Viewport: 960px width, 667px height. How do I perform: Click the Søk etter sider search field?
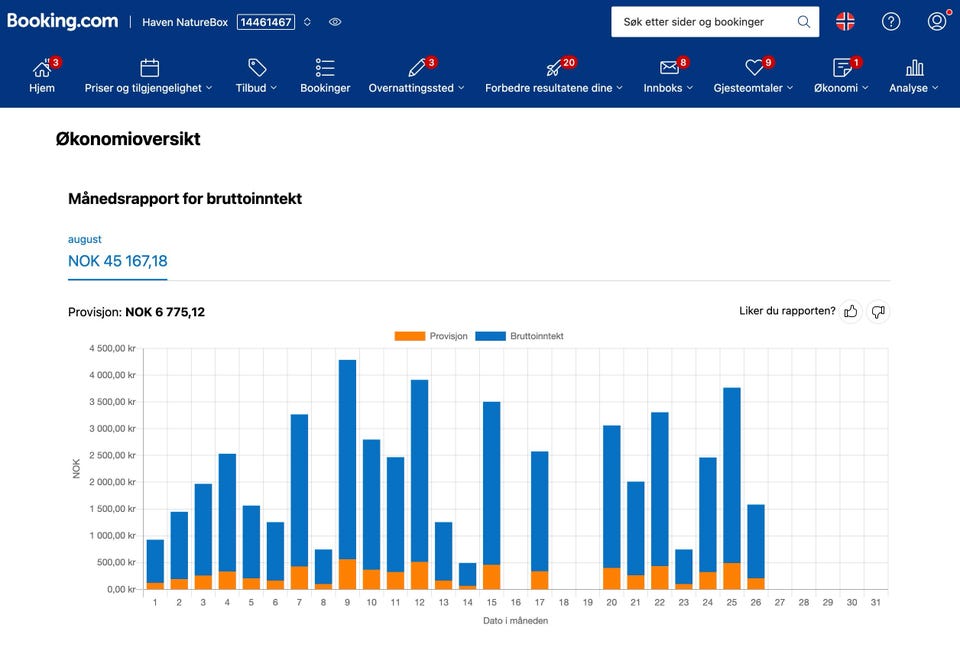click(704, 22)
